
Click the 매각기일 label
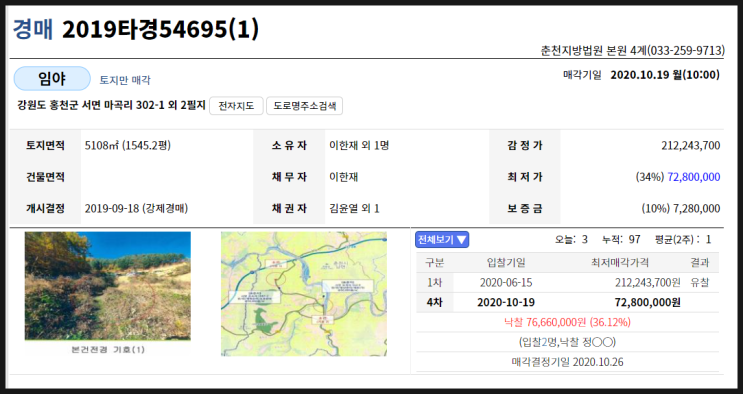click(582, 75)
